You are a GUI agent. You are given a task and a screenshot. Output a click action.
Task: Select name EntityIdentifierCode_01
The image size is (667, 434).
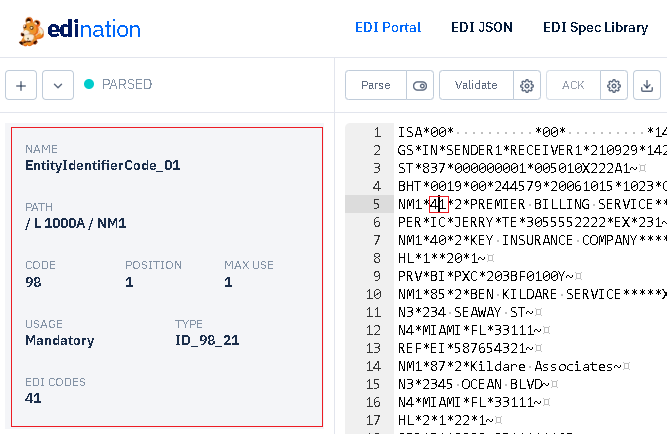[x=103, y=165]
